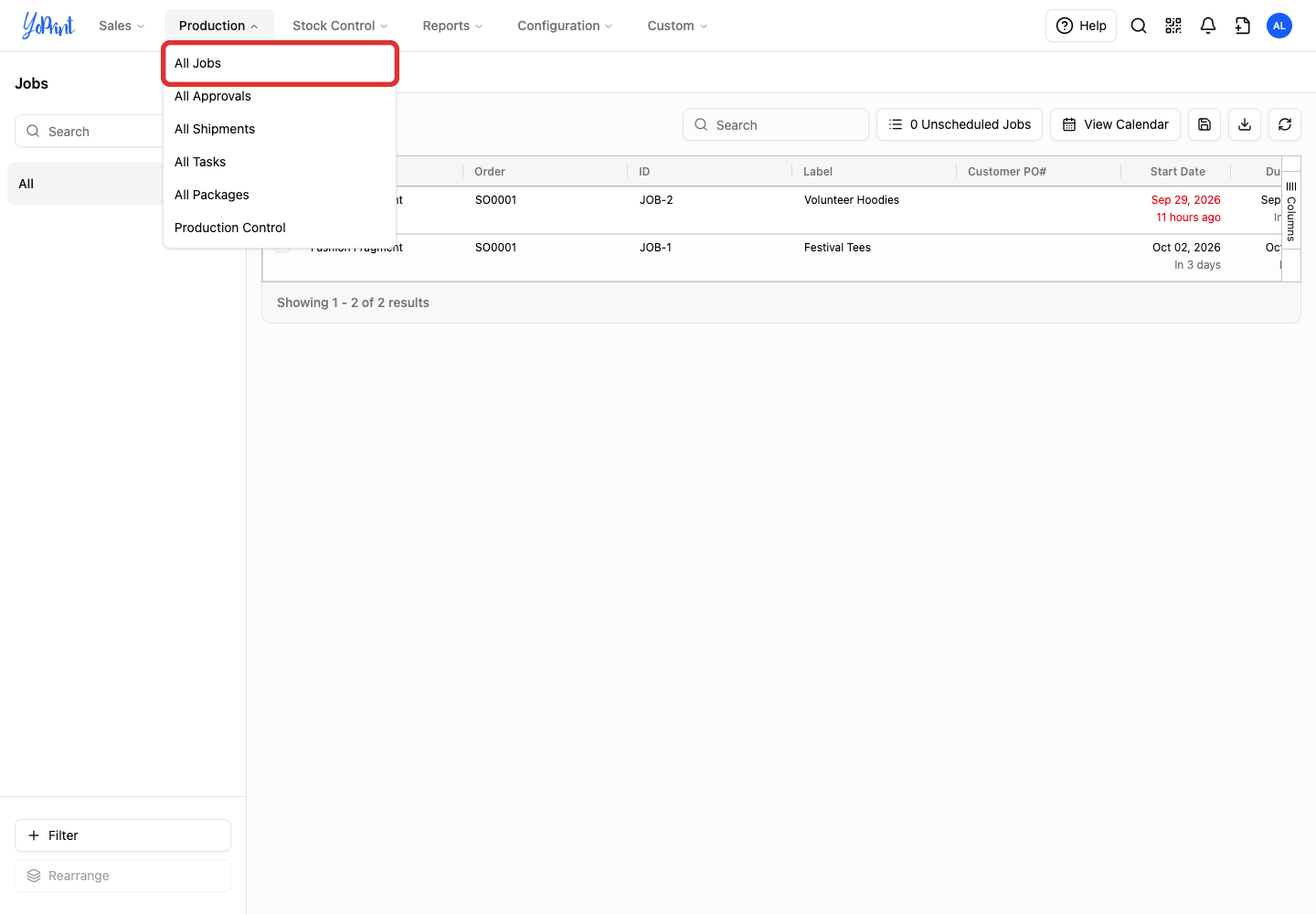This screenshot has width=1316, height=914.
Task: Select the All view in sidebar
Action: coord(86,184)
